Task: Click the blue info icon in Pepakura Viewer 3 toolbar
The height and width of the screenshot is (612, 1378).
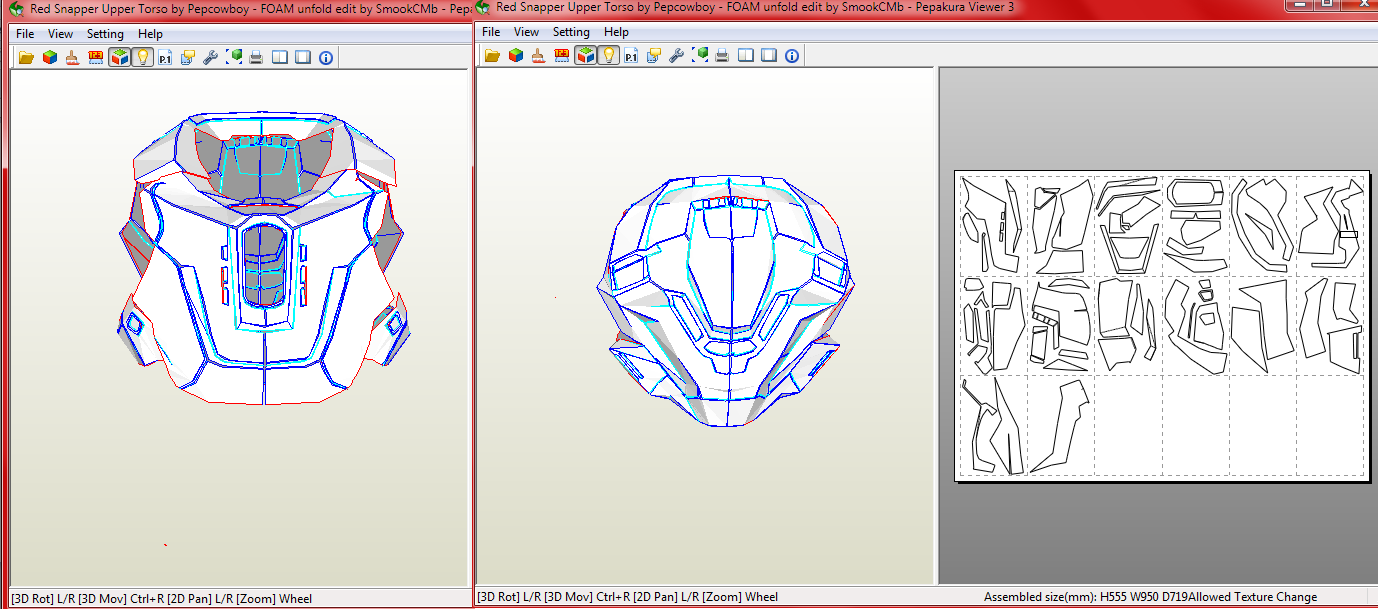Action: coord(792,55)
